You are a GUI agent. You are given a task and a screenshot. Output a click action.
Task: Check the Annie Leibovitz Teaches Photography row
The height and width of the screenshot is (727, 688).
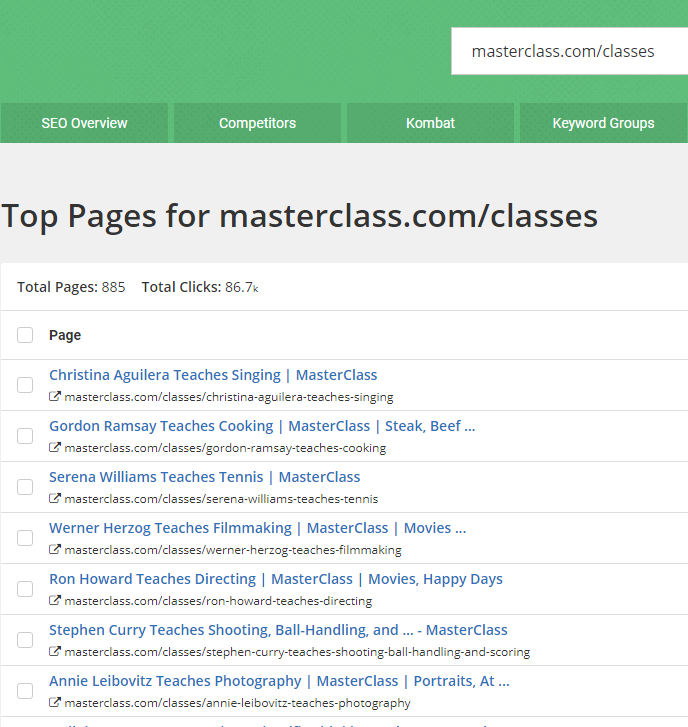25,691
